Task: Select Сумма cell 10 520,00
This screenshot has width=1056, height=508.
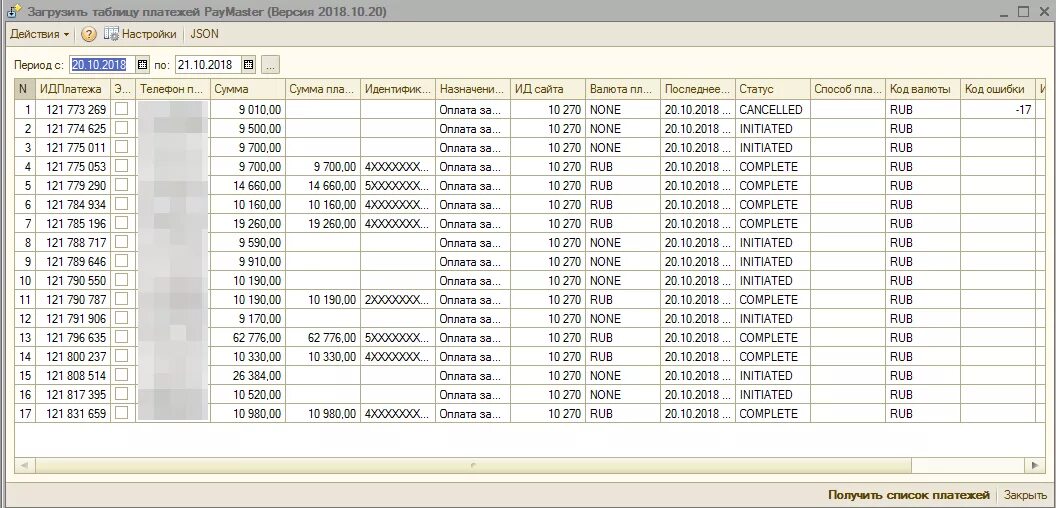Action: click(248, 395)
